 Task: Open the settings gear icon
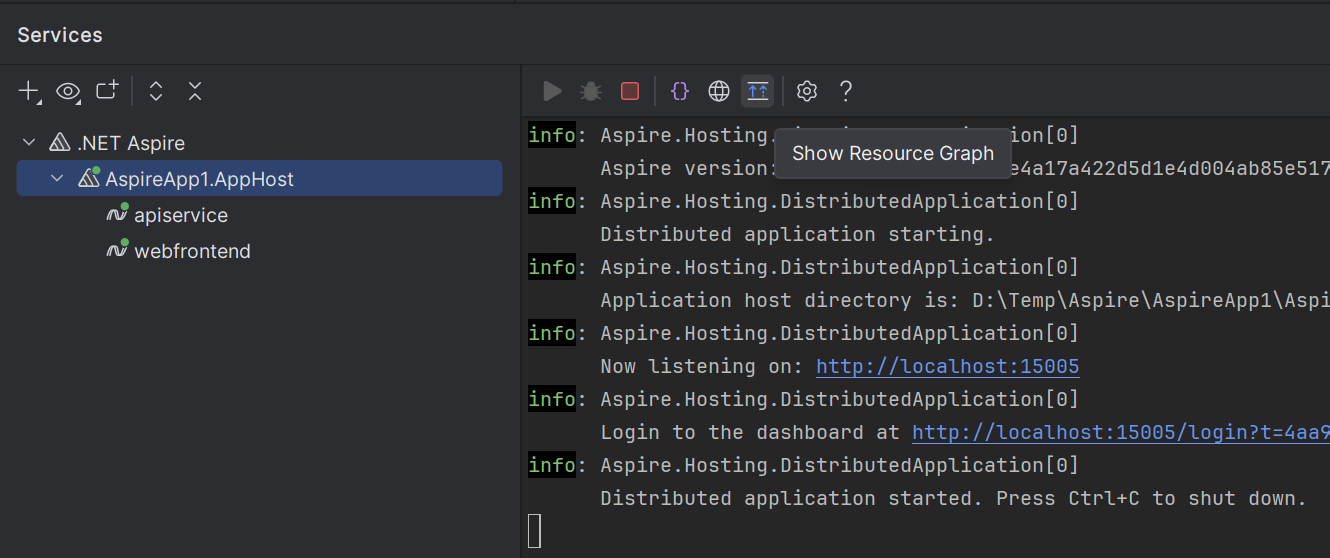[x=807, y=92]
